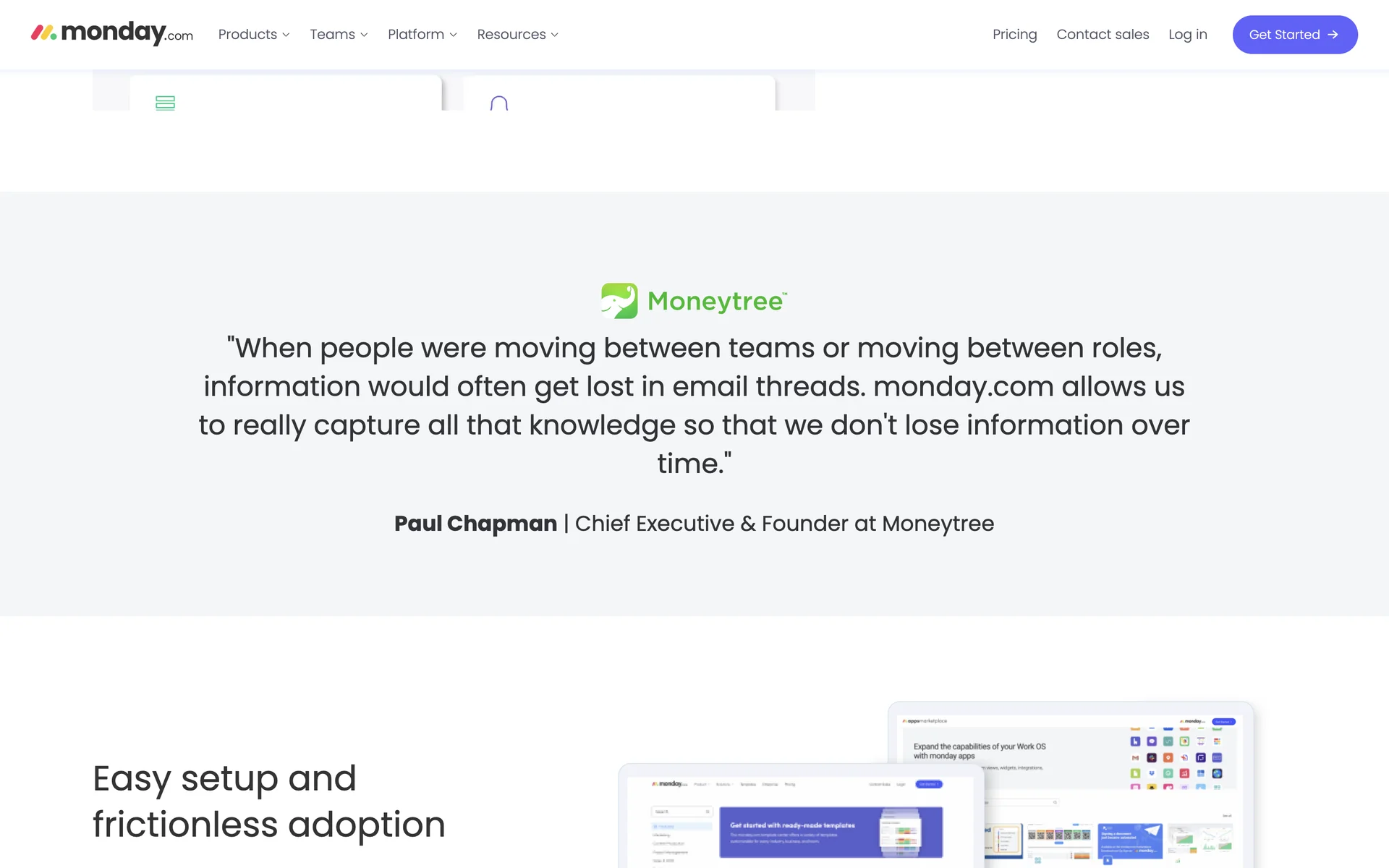Click the Contact sales link
Screen dimensions: 1389x868
[1103, 35]
